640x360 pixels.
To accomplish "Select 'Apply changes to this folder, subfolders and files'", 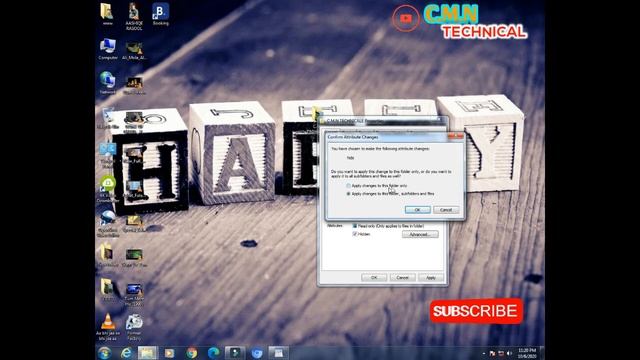I will pos(349,194).
